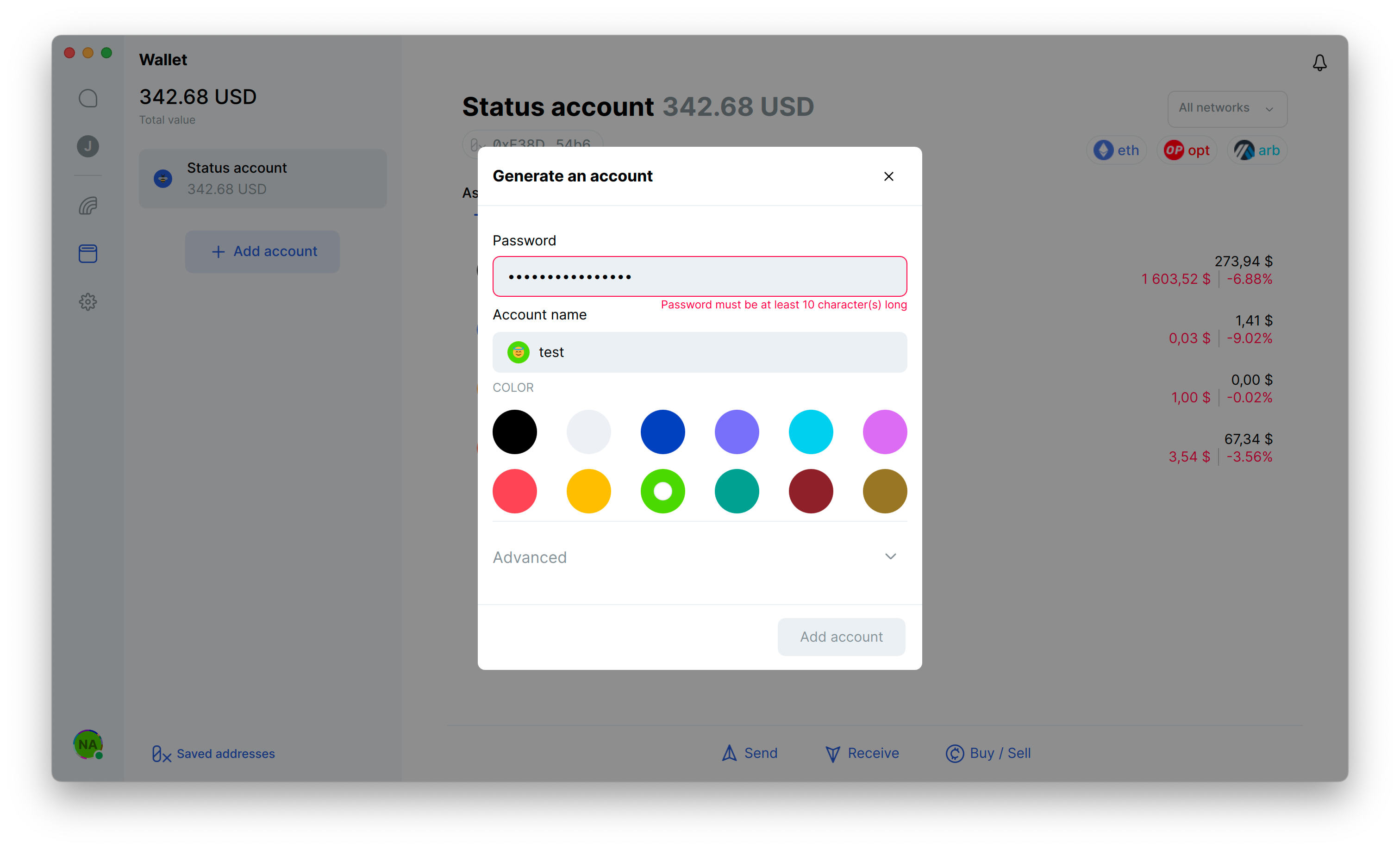The width and height of the screenshot is (1400, 850).
Task: Click the Receive icon
Action: (833, 753)
